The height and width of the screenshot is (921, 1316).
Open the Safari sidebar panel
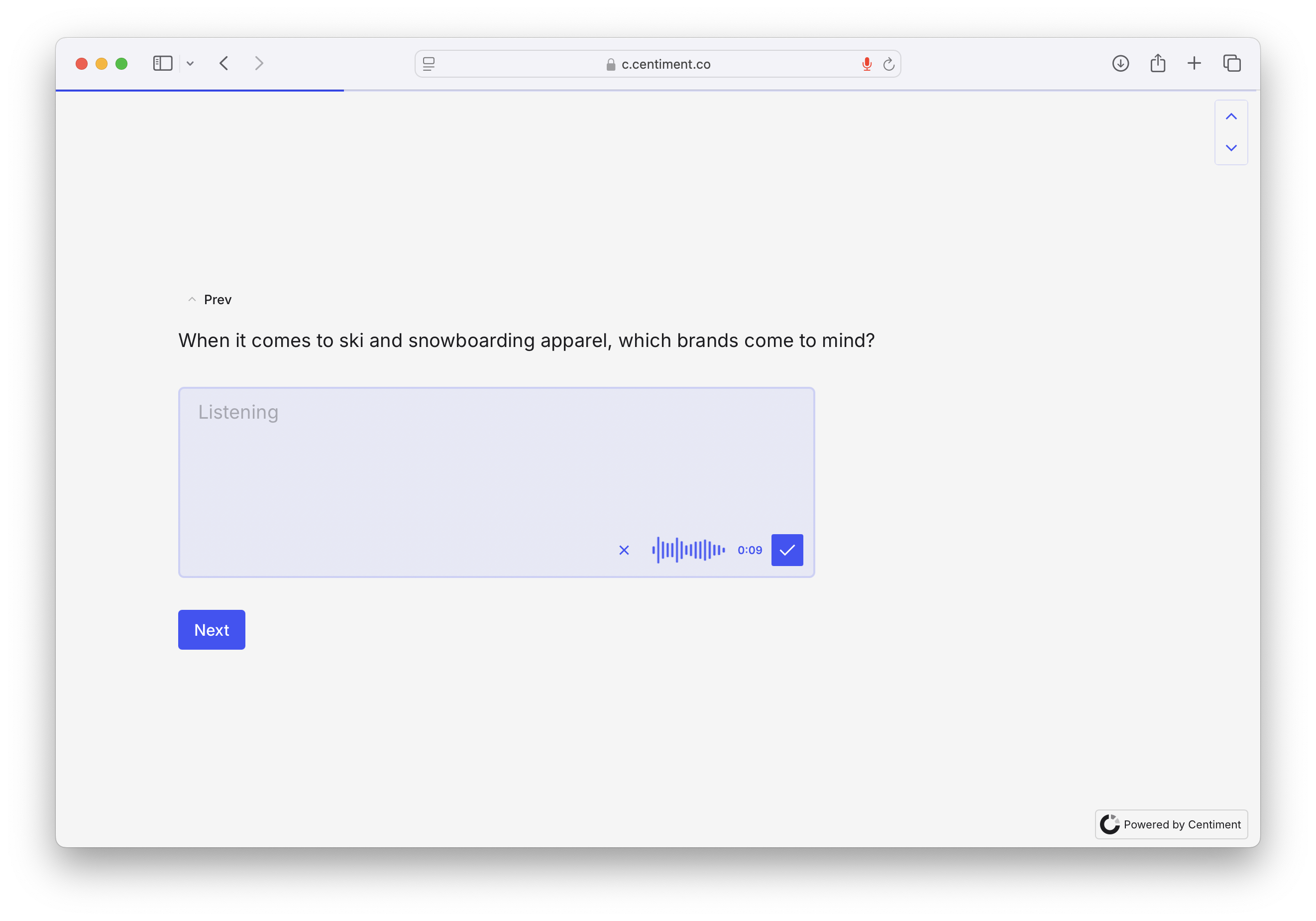163,63
